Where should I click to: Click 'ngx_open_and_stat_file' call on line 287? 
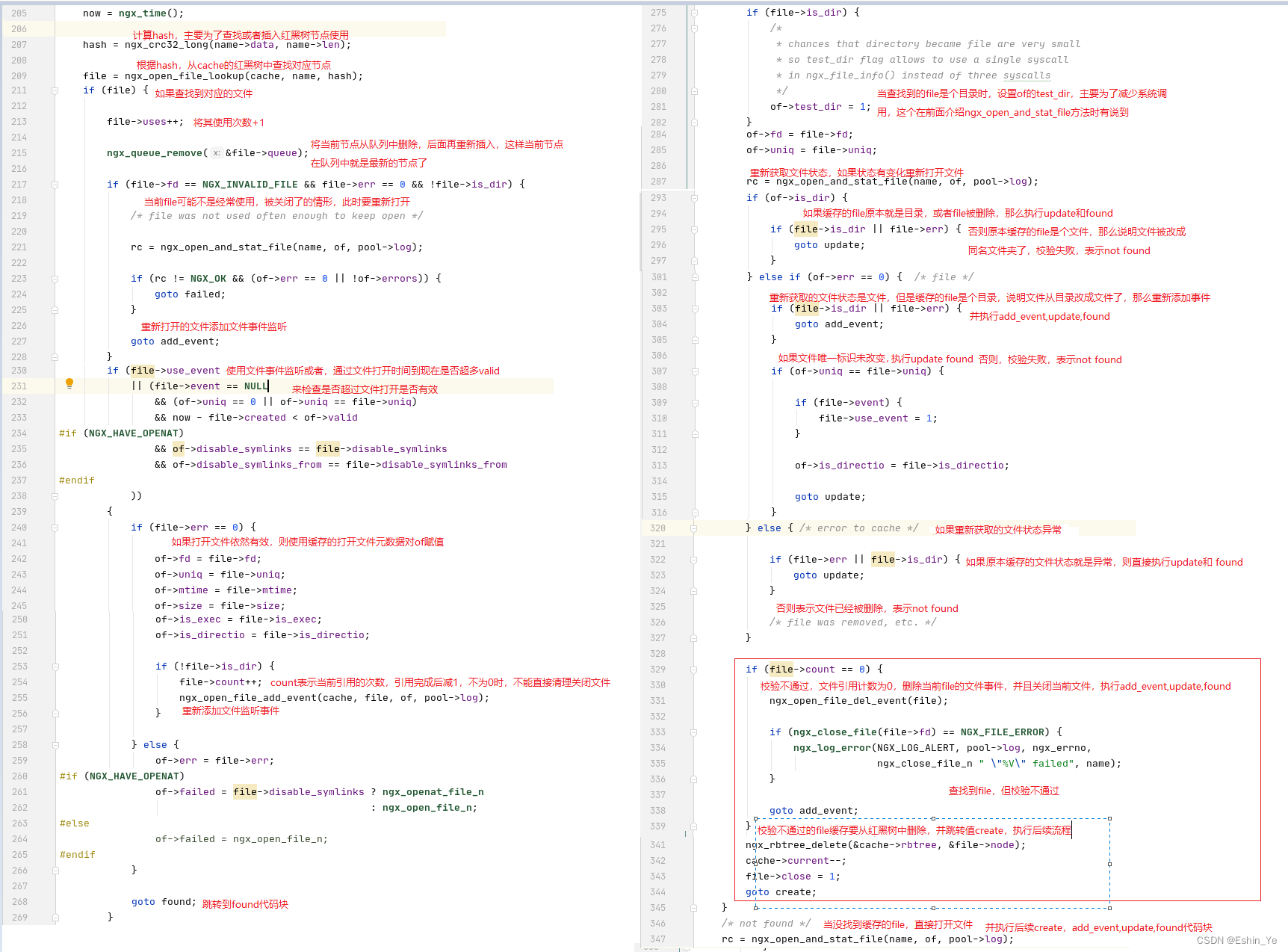pos(842,182)
